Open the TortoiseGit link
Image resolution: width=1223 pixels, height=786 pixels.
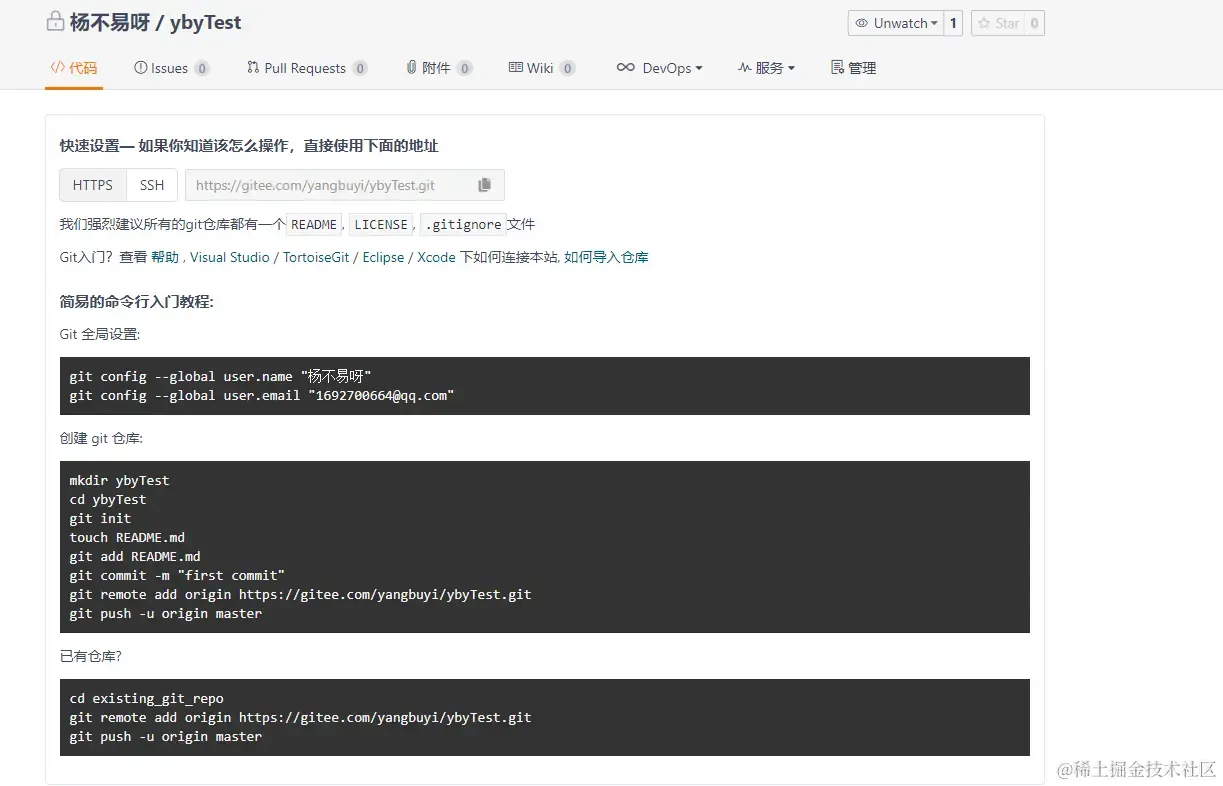click(316, 257)
